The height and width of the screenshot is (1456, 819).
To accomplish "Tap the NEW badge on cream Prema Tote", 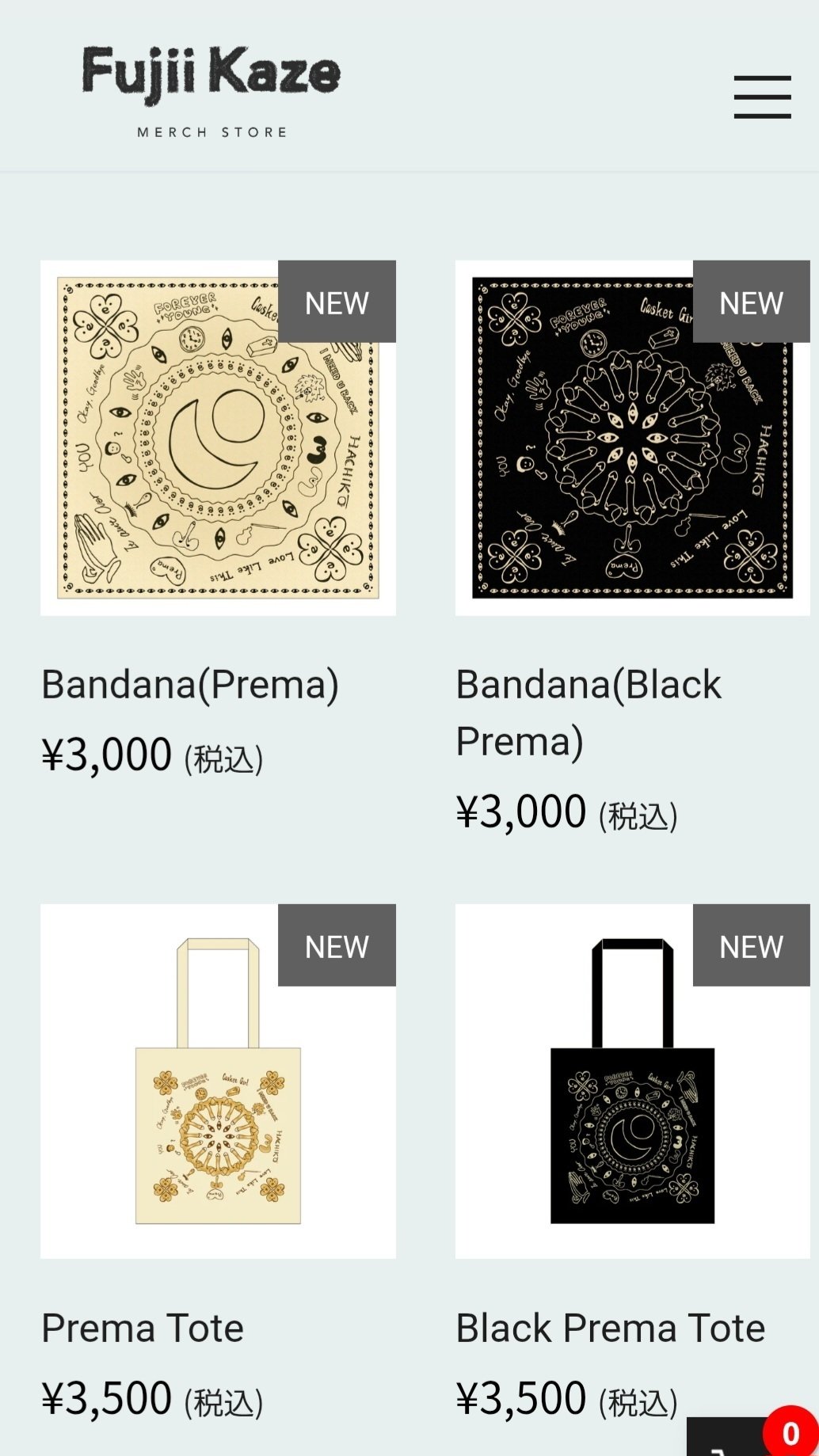I will point(337,946).
